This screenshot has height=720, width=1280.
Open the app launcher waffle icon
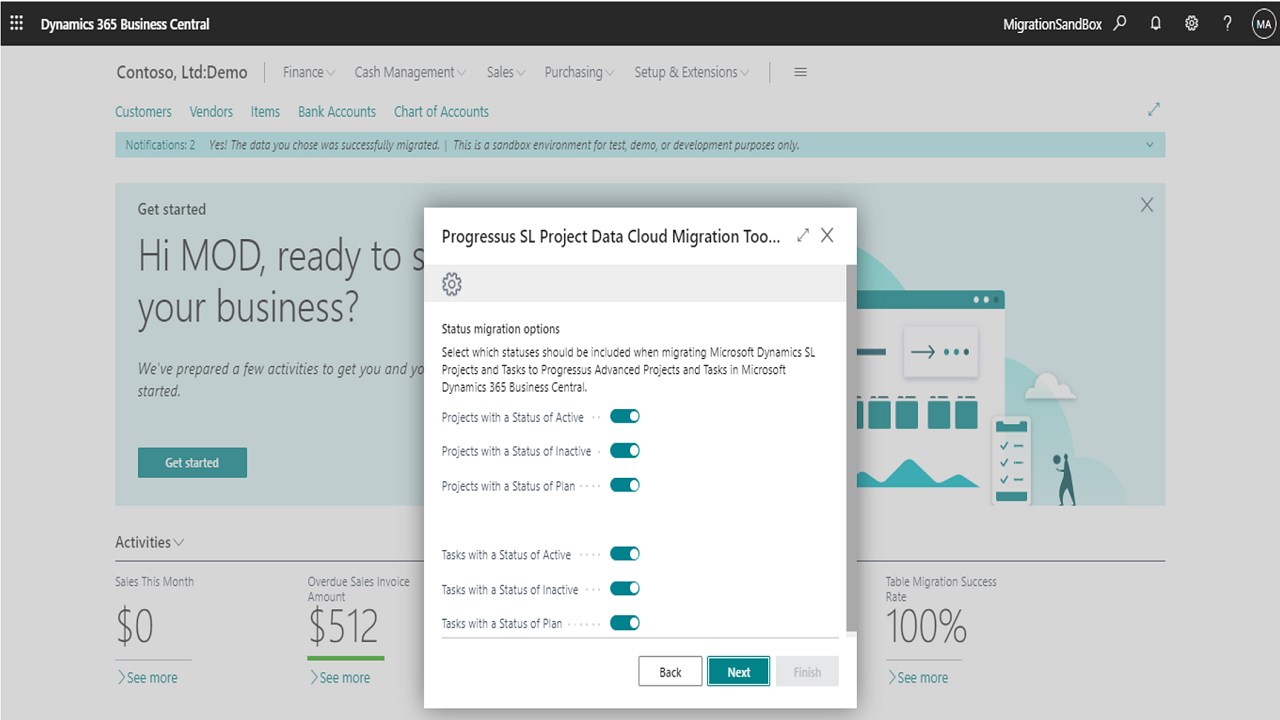[x=16, y=23]
